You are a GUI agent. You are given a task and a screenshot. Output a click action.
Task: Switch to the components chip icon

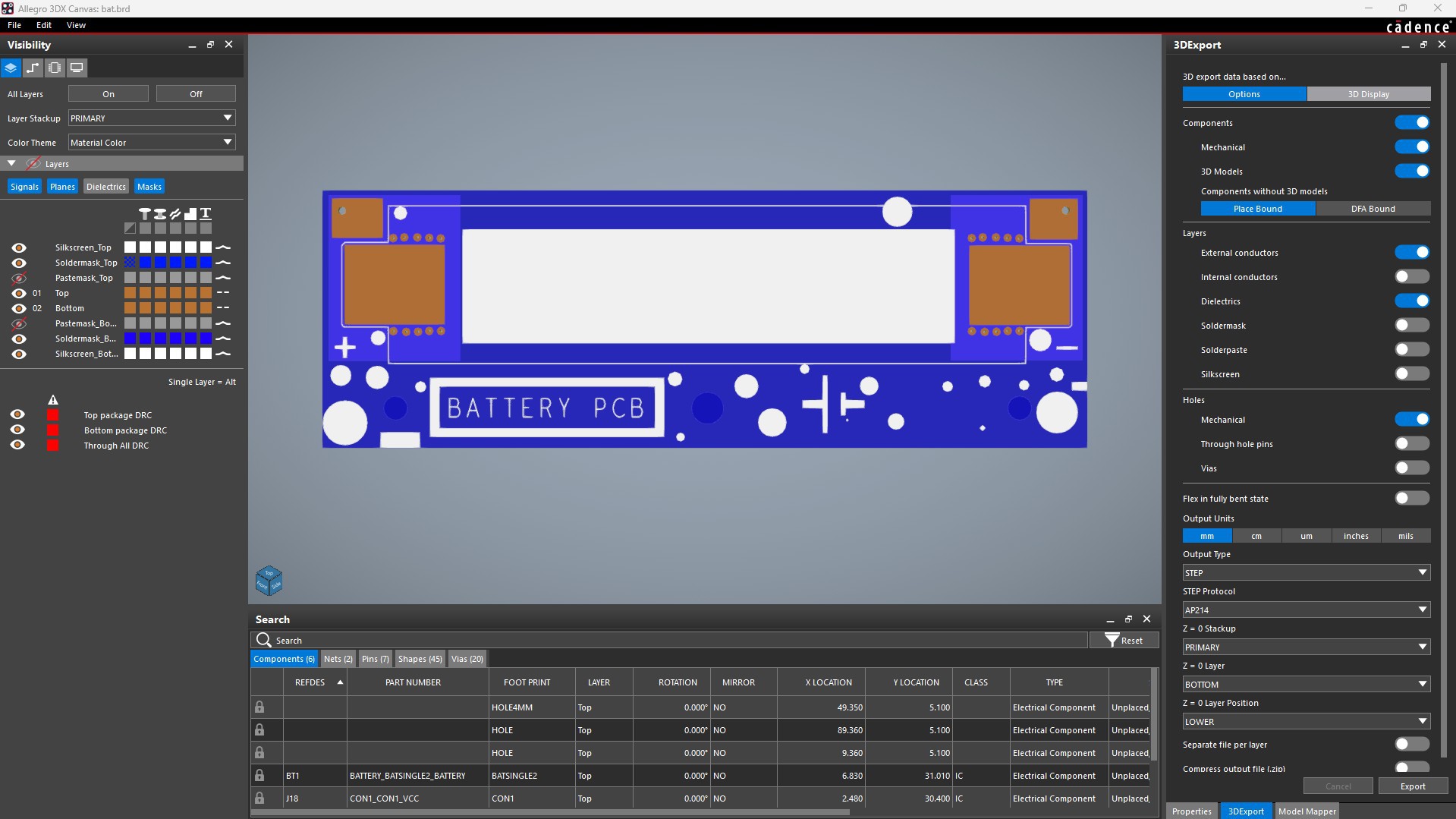tap(55, 68)
